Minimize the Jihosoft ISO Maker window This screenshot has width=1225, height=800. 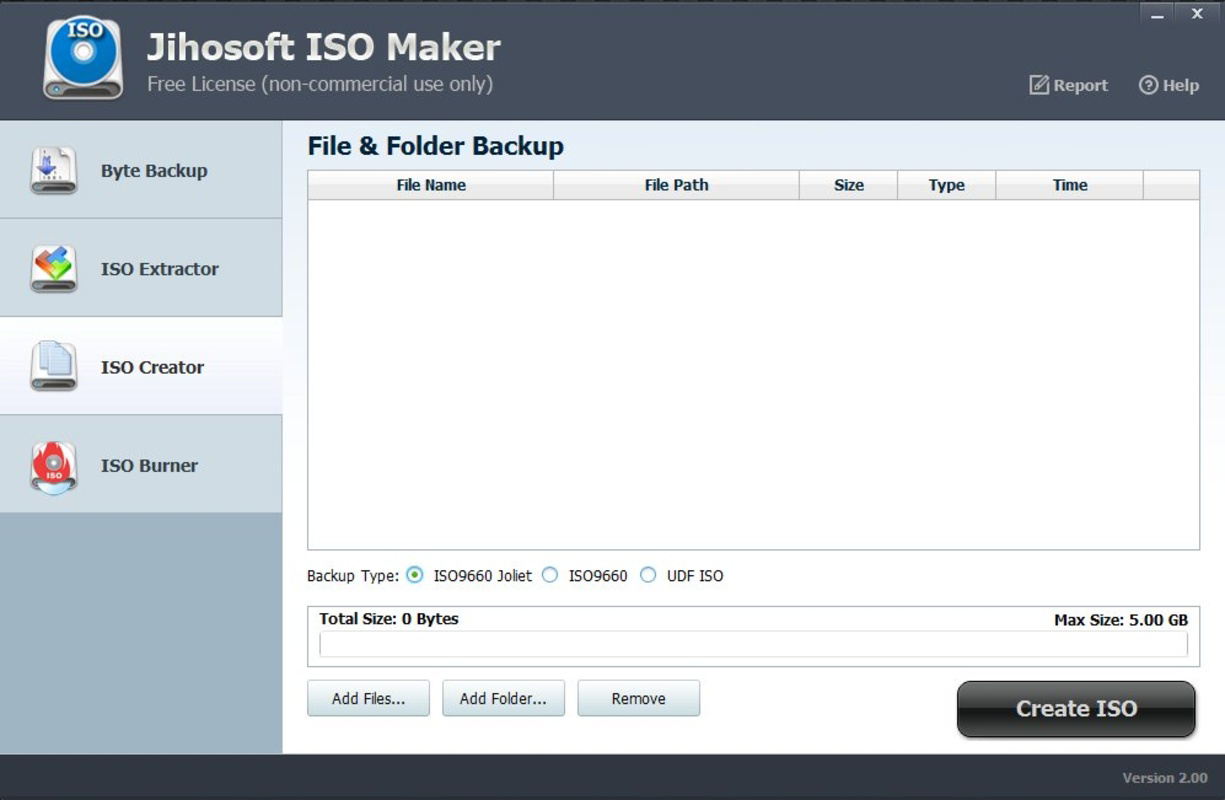(x=1157, y=14)
